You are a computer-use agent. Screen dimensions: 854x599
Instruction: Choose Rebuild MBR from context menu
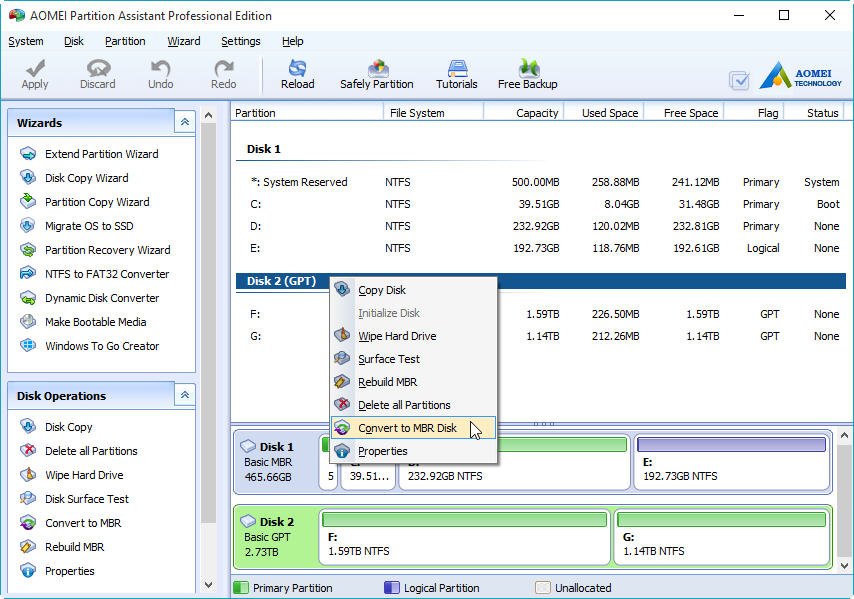click(414, 382)
